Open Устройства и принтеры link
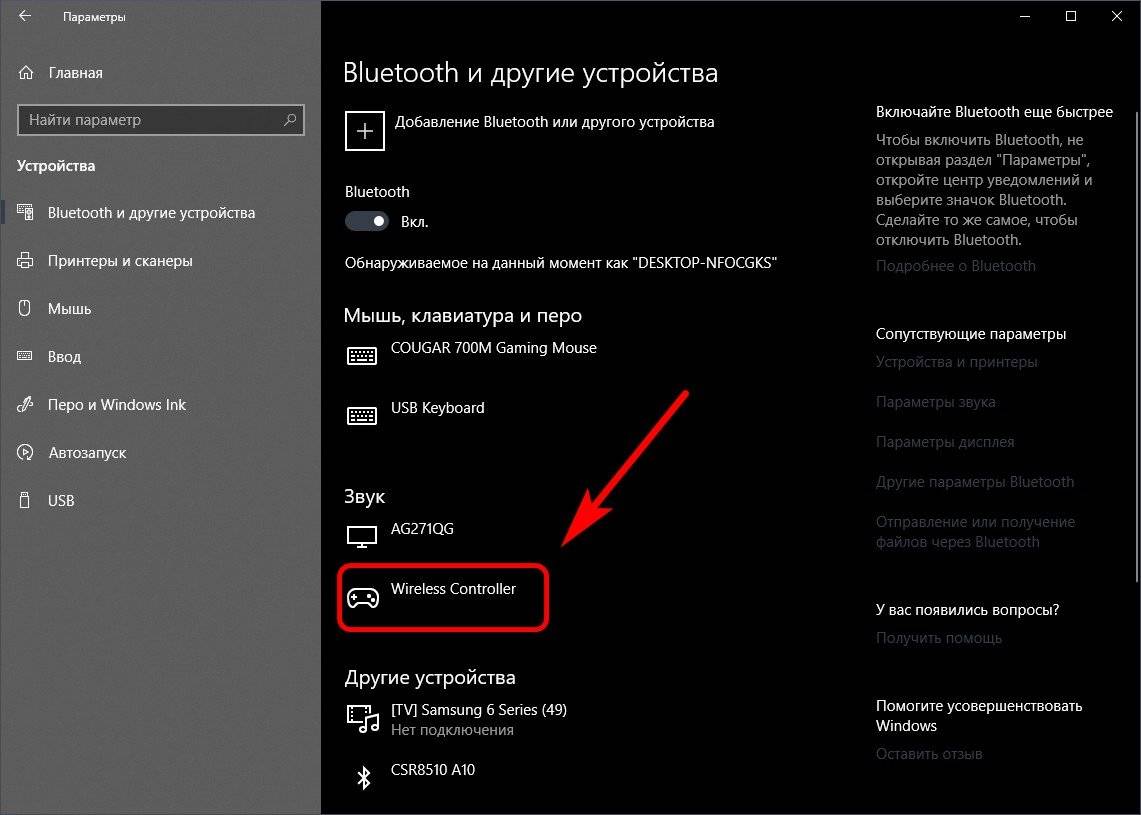This screenshot has width=1141, height=815. pos(956,362)
